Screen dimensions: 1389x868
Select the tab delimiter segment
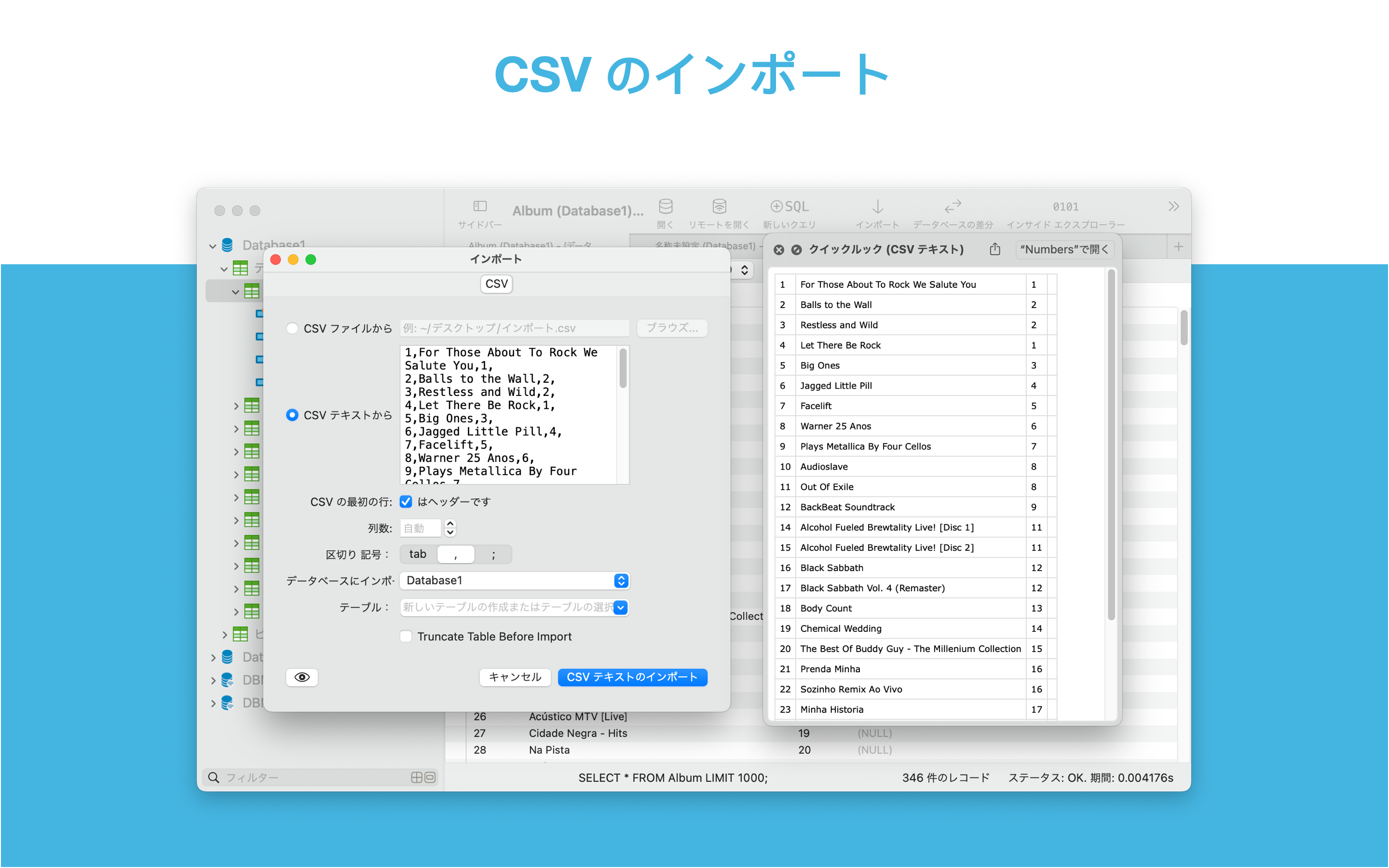pyautogui.click(x=418, y=555)
